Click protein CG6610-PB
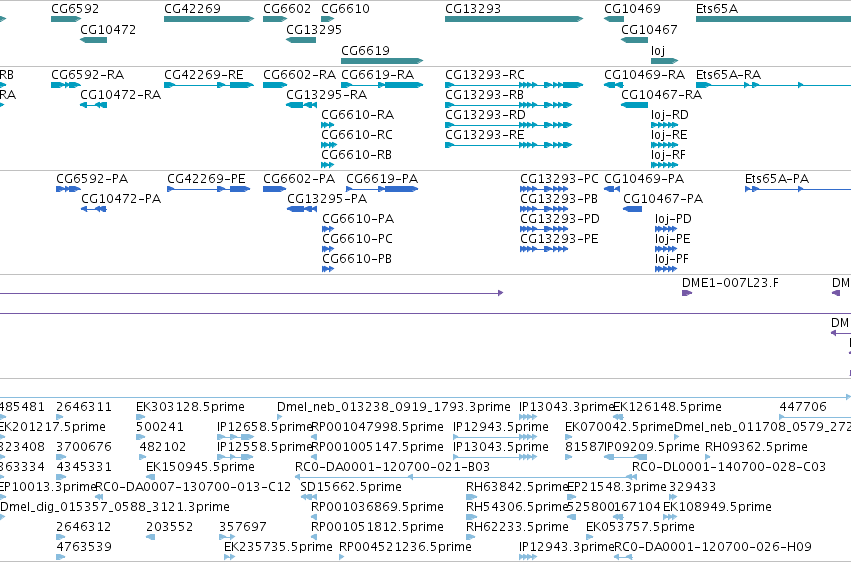 [357, 259]
